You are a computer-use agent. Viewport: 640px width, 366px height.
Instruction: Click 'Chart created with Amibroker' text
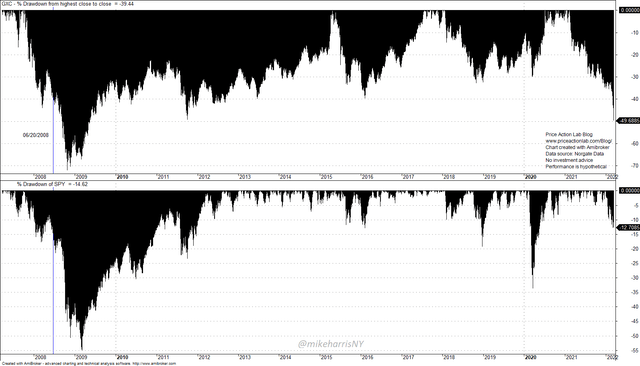click(577, 147)
